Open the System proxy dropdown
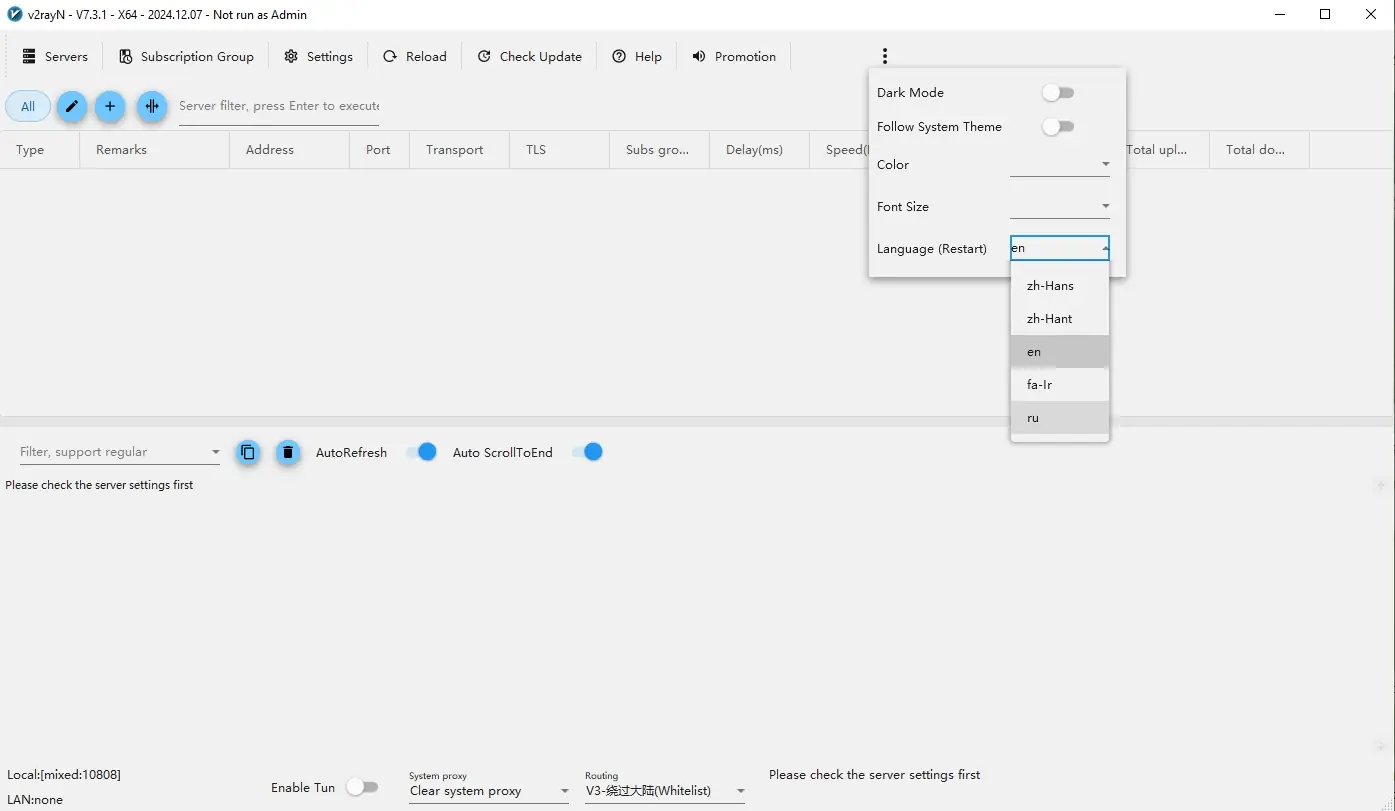1395x811 pixels. (x=489, y=791)
